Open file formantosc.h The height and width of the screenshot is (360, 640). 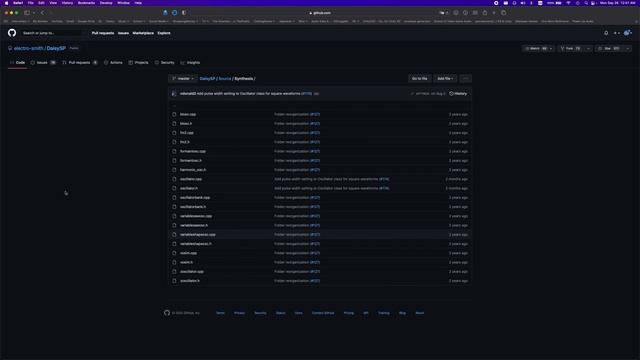pyautogui.click(x=191, y=160)
